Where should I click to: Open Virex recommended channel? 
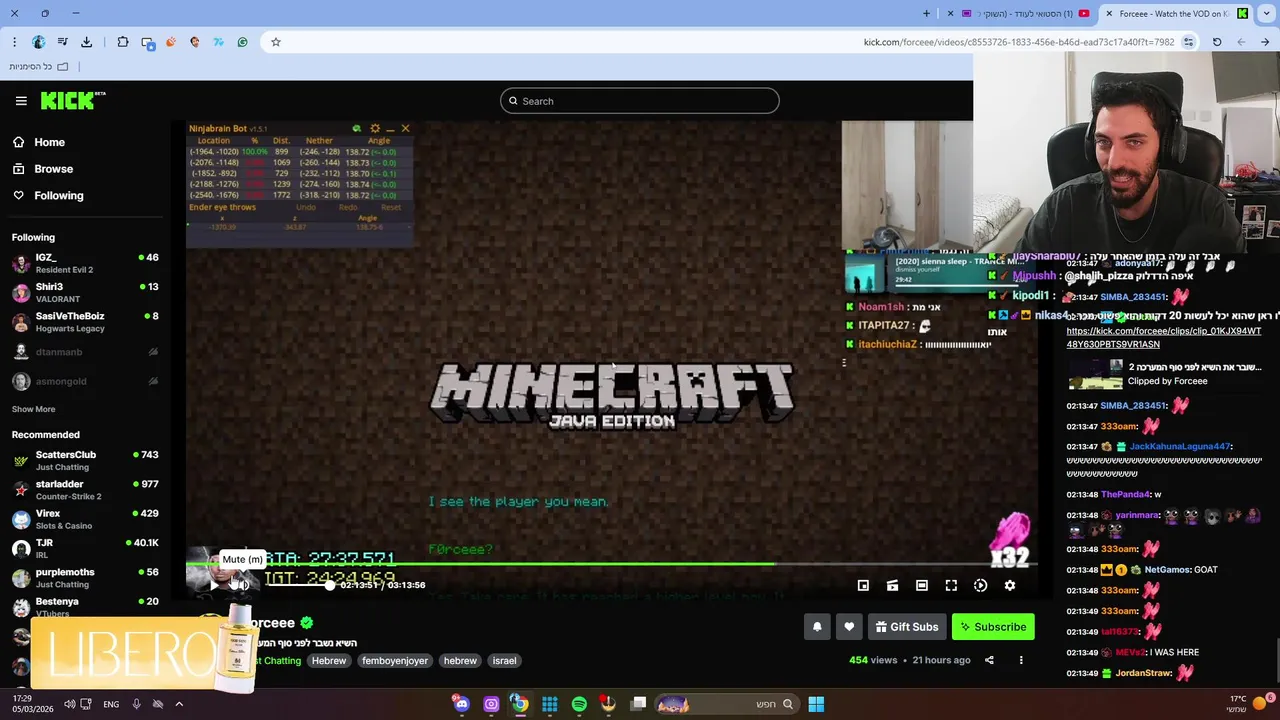(x=85, y=519)
